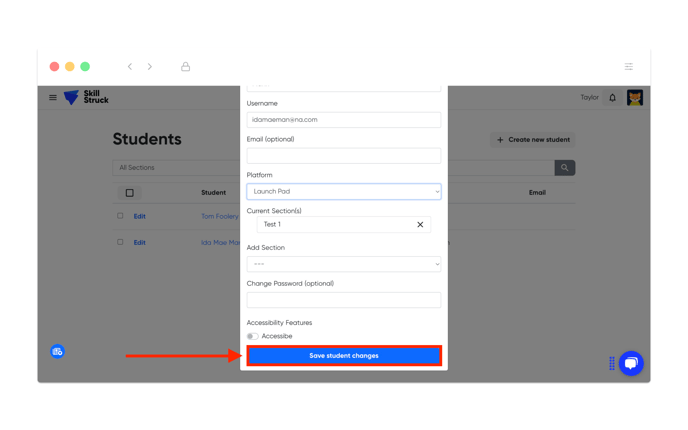688x430 pixels.
Task: Click the yellow minimize window button
Action: [x=70, y=66]
